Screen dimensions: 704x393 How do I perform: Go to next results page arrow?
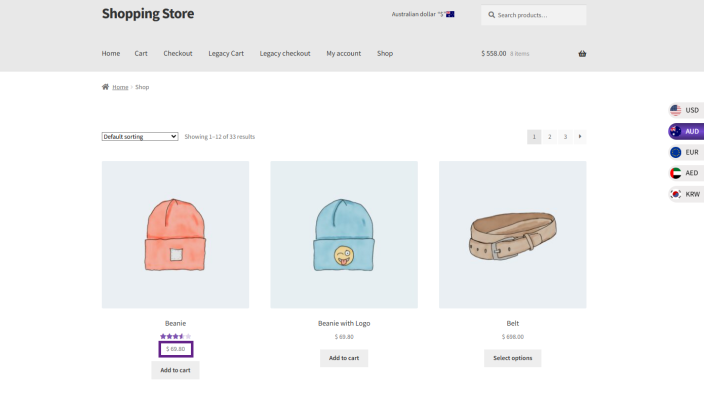coord(580,137)
